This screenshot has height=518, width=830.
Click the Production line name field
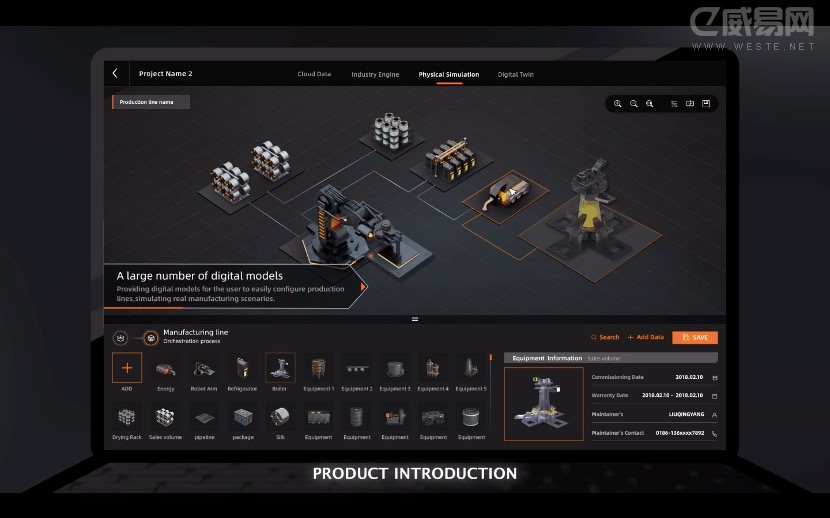coord(151,102)
